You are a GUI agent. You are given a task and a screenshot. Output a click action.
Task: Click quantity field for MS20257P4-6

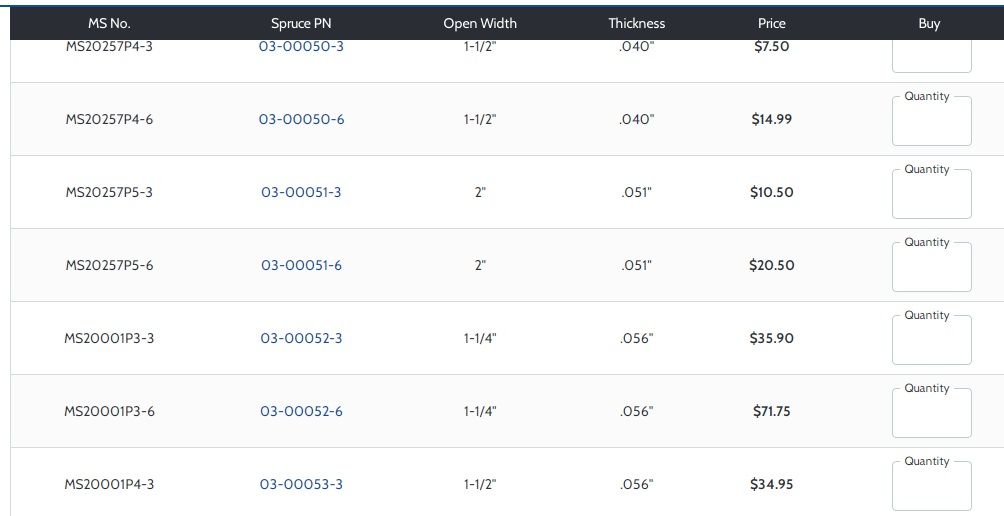pyautogui.click(x=931, y=122)
